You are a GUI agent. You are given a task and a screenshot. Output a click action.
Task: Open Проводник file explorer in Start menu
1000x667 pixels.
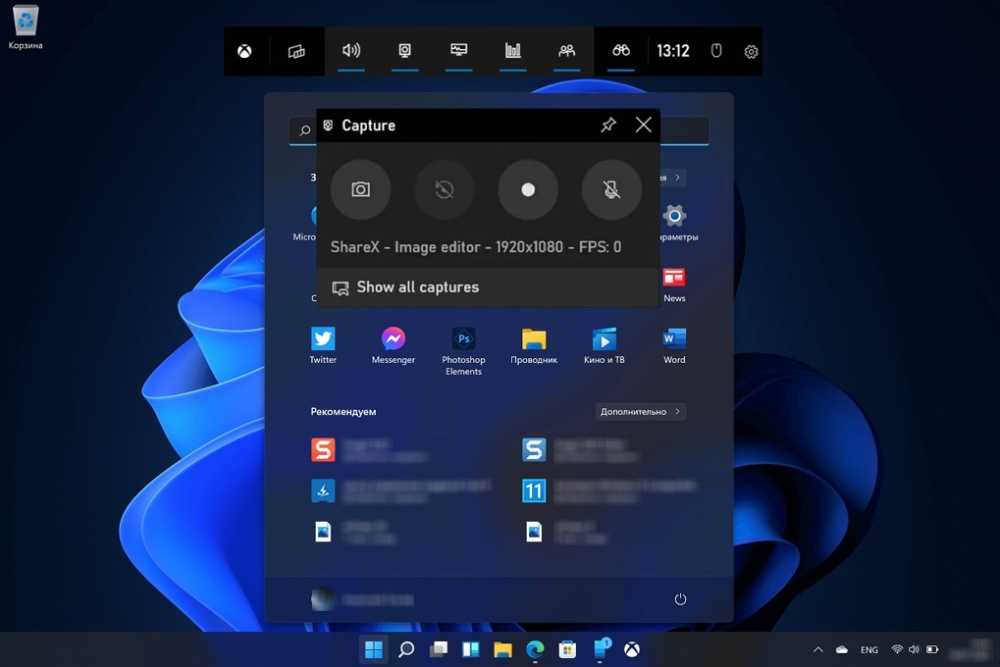[534, 346]
